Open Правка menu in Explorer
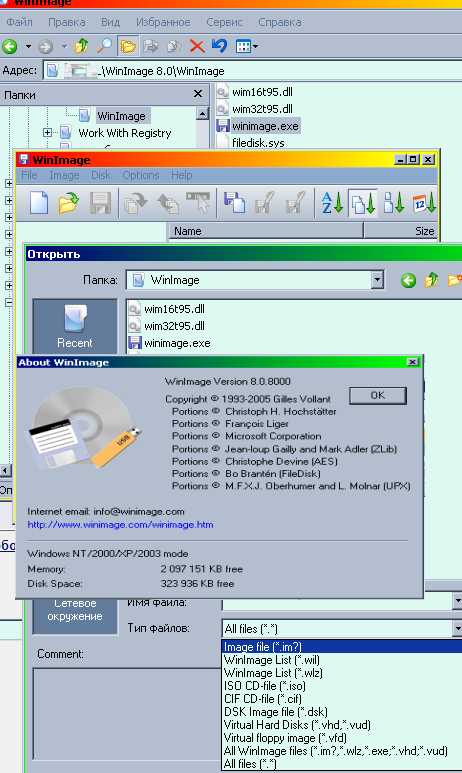The height and width of the screenshot is (773, 462). 67,22
